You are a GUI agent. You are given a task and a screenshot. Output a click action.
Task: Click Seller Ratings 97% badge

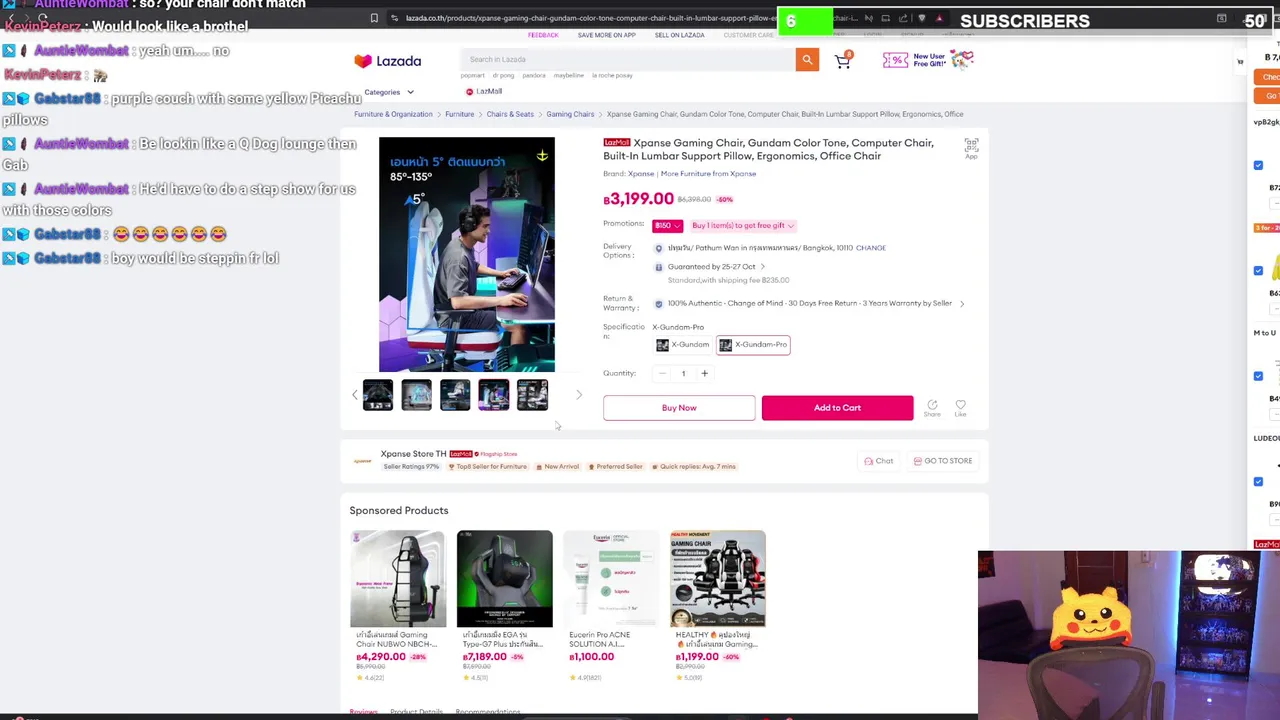click(x=411, y=467)
